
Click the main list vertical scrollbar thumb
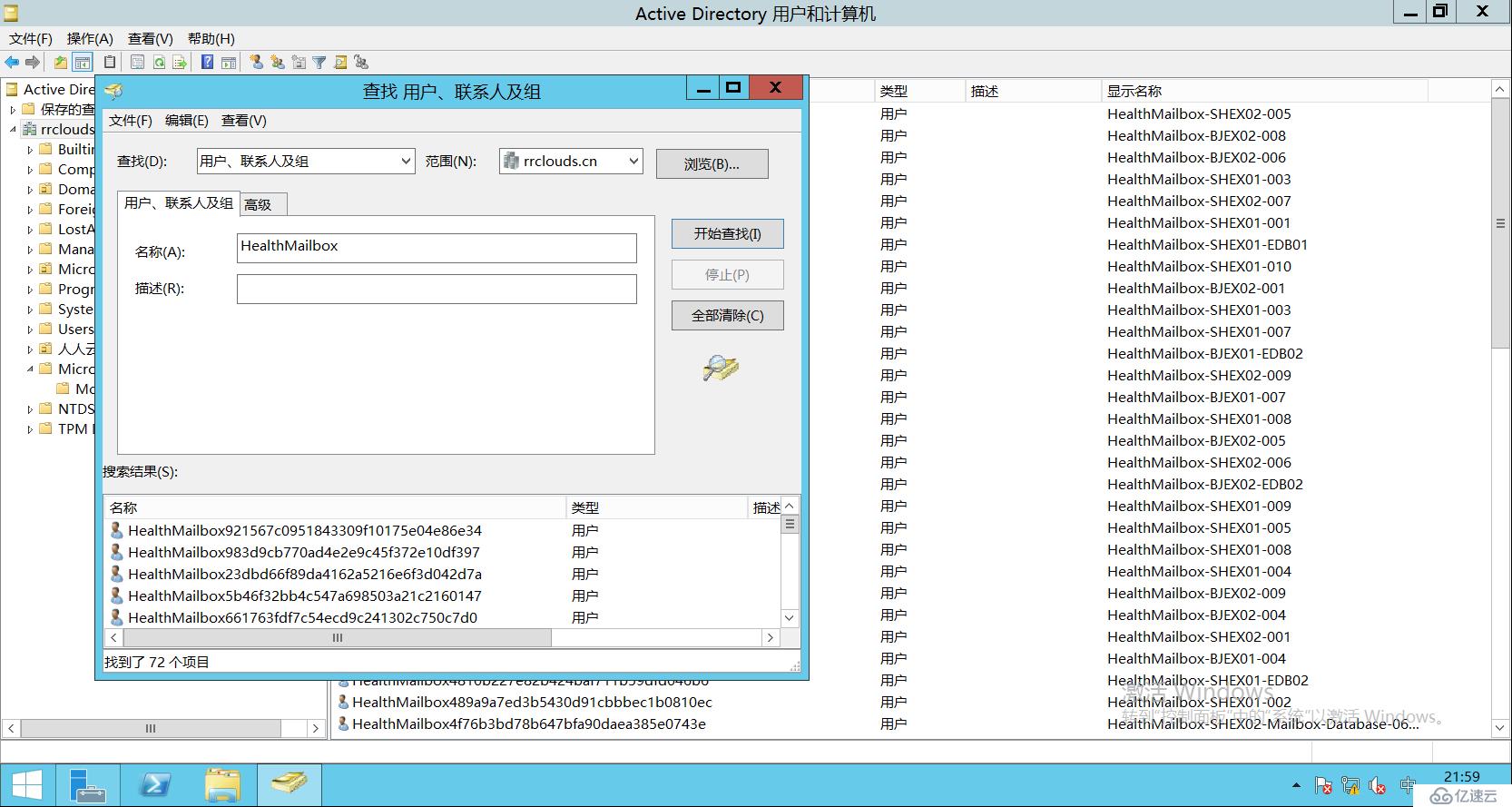tap(1500, 223)
